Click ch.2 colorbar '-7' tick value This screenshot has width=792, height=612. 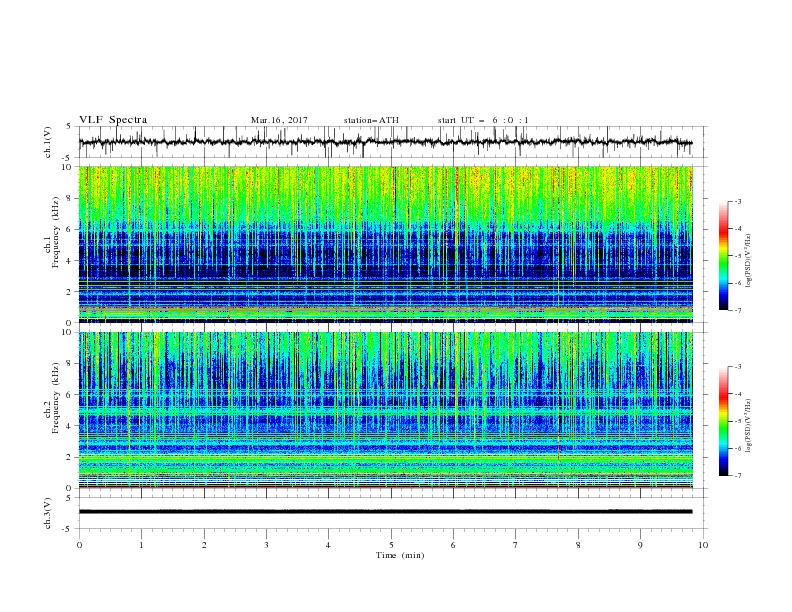pos(737,476)
